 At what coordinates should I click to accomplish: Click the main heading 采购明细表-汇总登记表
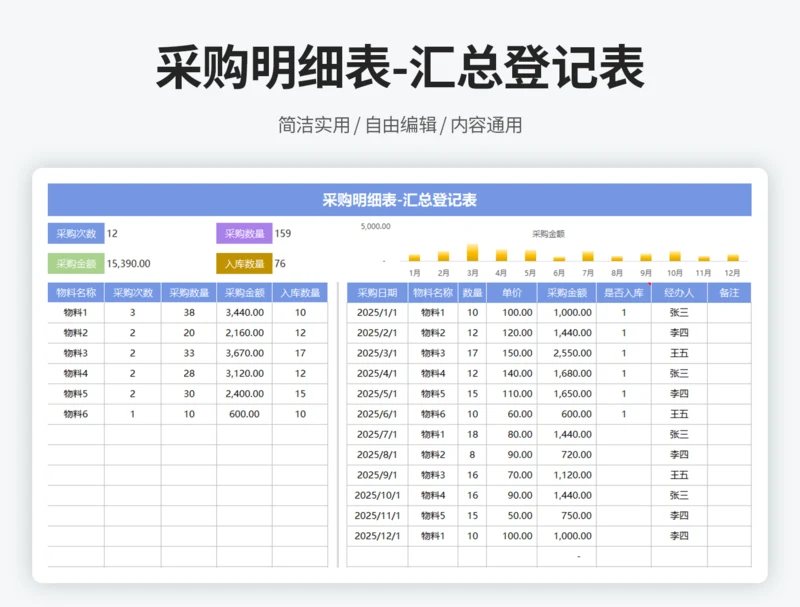(400, 67)
